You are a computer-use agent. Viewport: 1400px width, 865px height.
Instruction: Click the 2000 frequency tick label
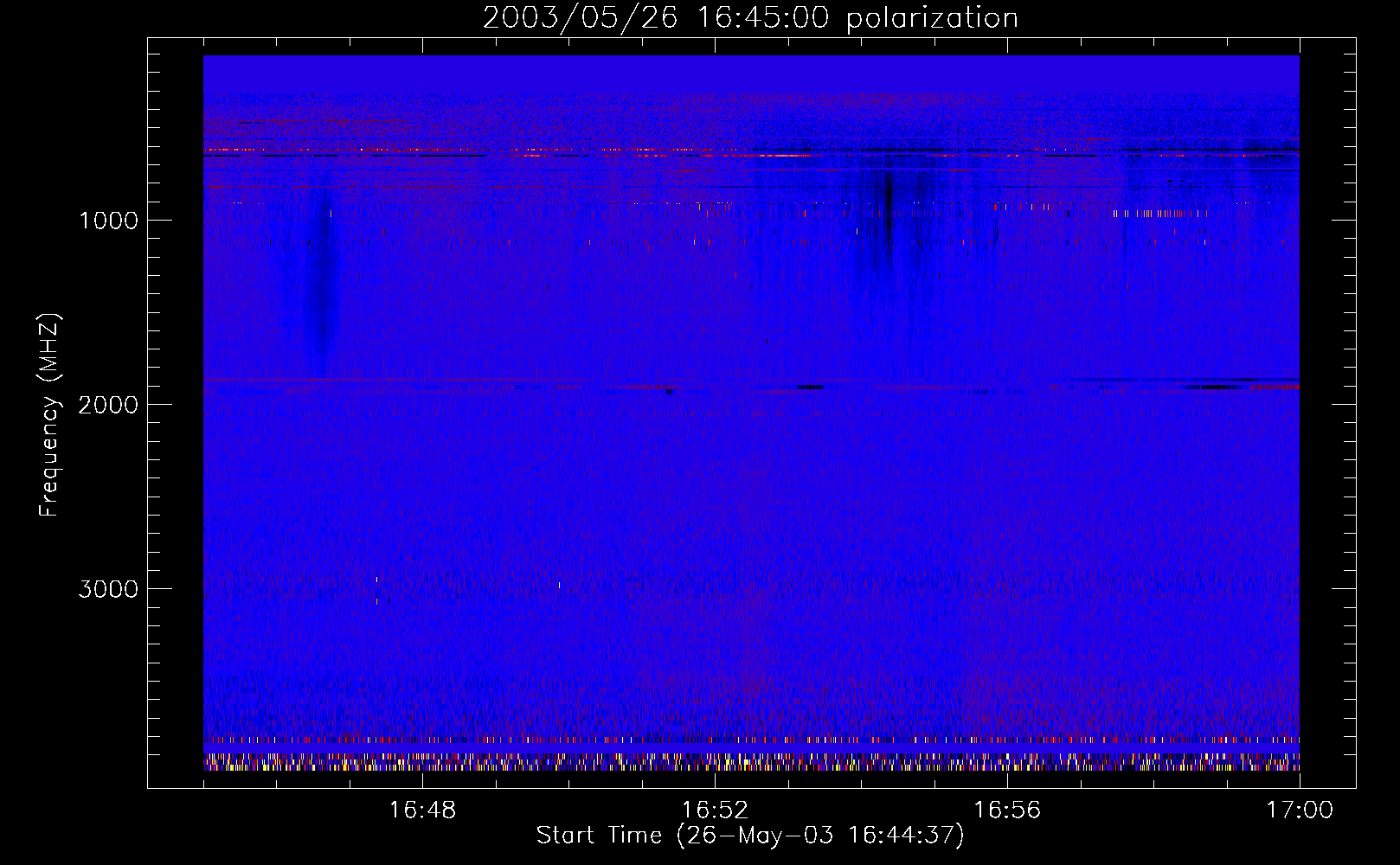click(108, 404)
